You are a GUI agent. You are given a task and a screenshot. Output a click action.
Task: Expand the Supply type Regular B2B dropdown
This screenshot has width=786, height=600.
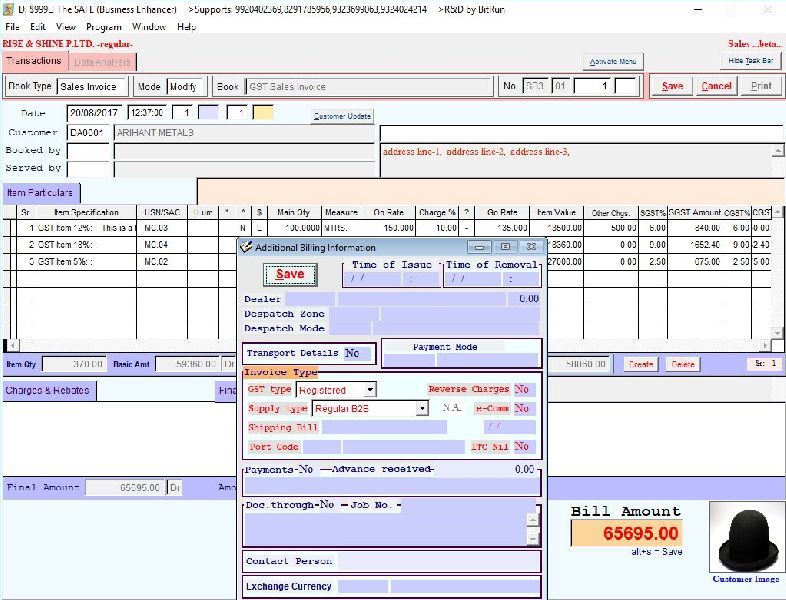click(x=422, y=408)
